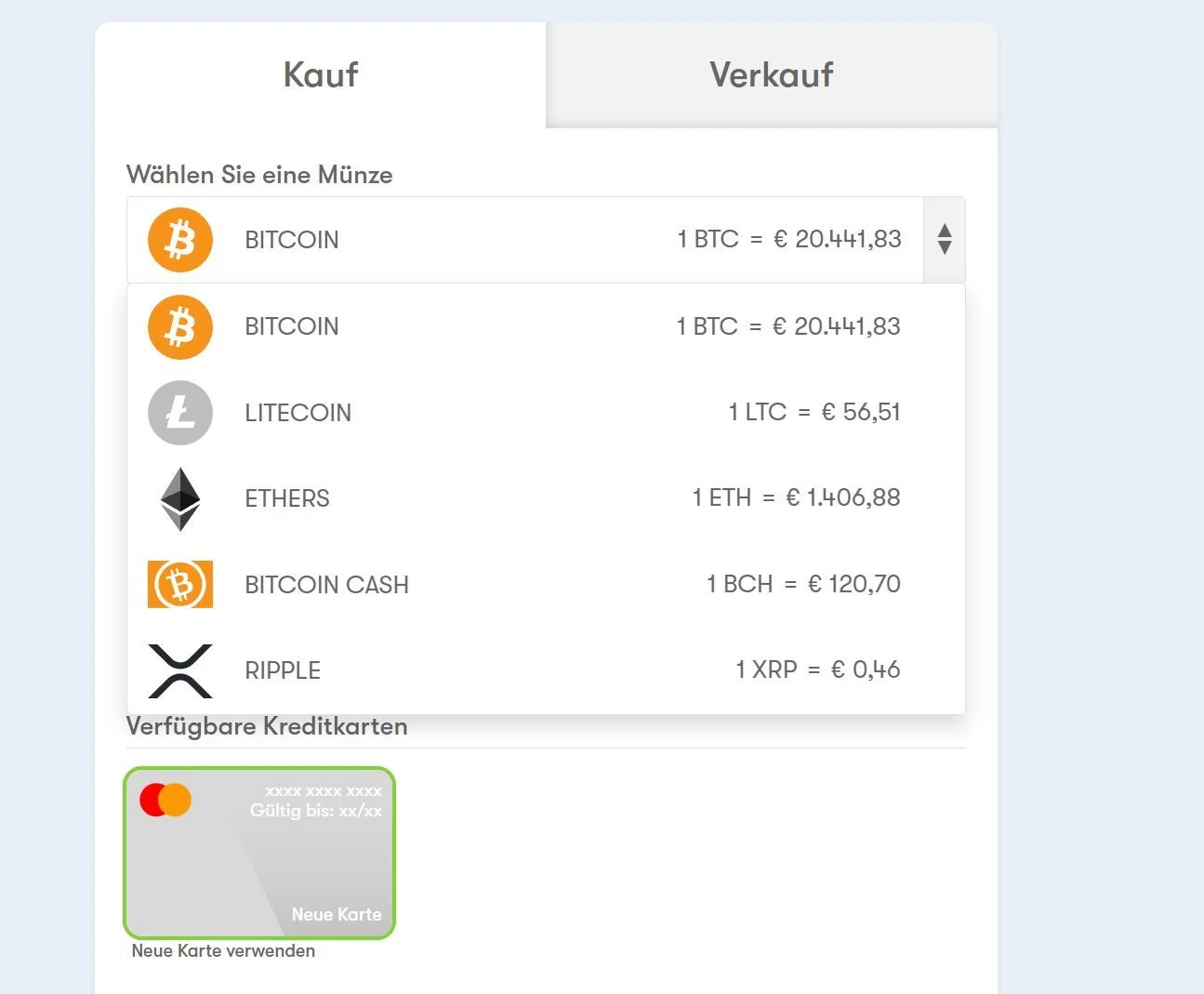Click the Bitcoin Cash orange icon
This screenshot has width=1204, height=994.
point(180,584)
